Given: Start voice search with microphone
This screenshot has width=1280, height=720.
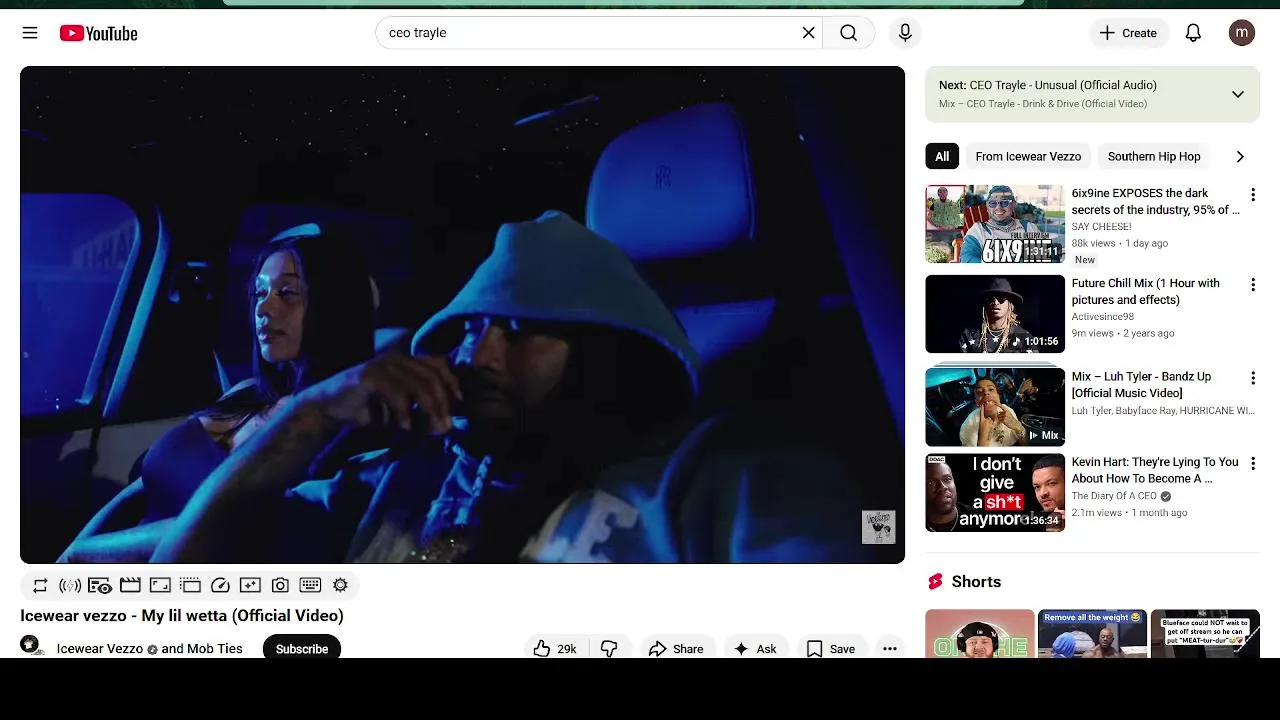Looking at the screenshot, I should pyautogui.click(x=905, y=33).
